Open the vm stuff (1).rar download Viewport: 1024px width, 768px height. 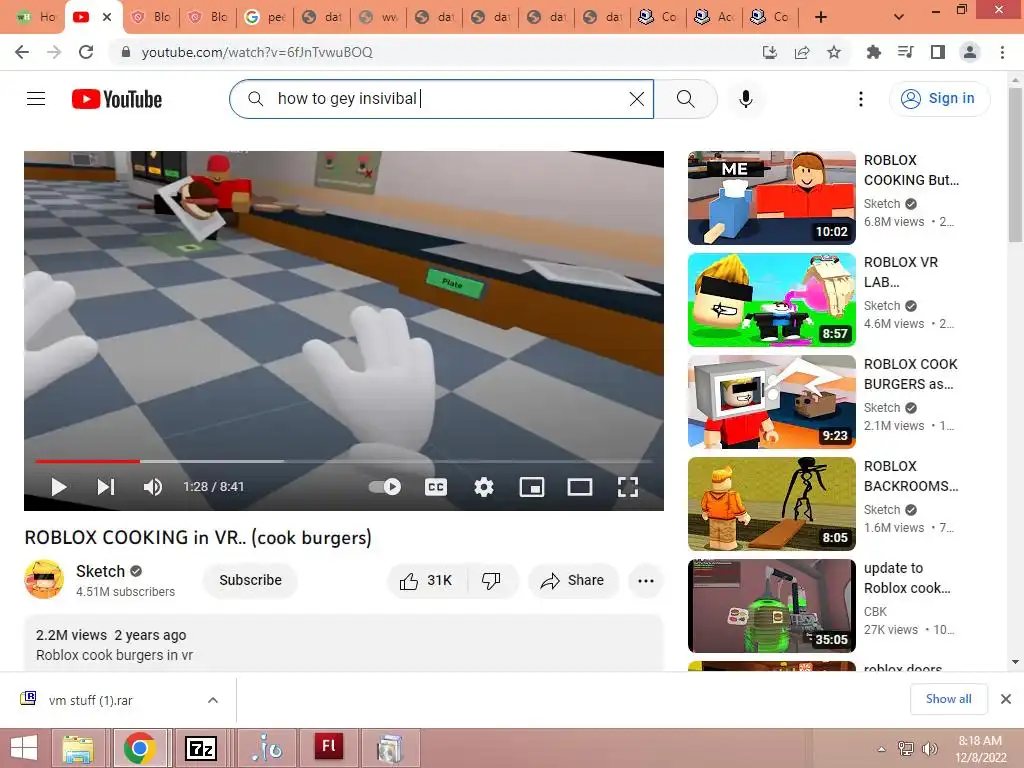coord(91,700)
